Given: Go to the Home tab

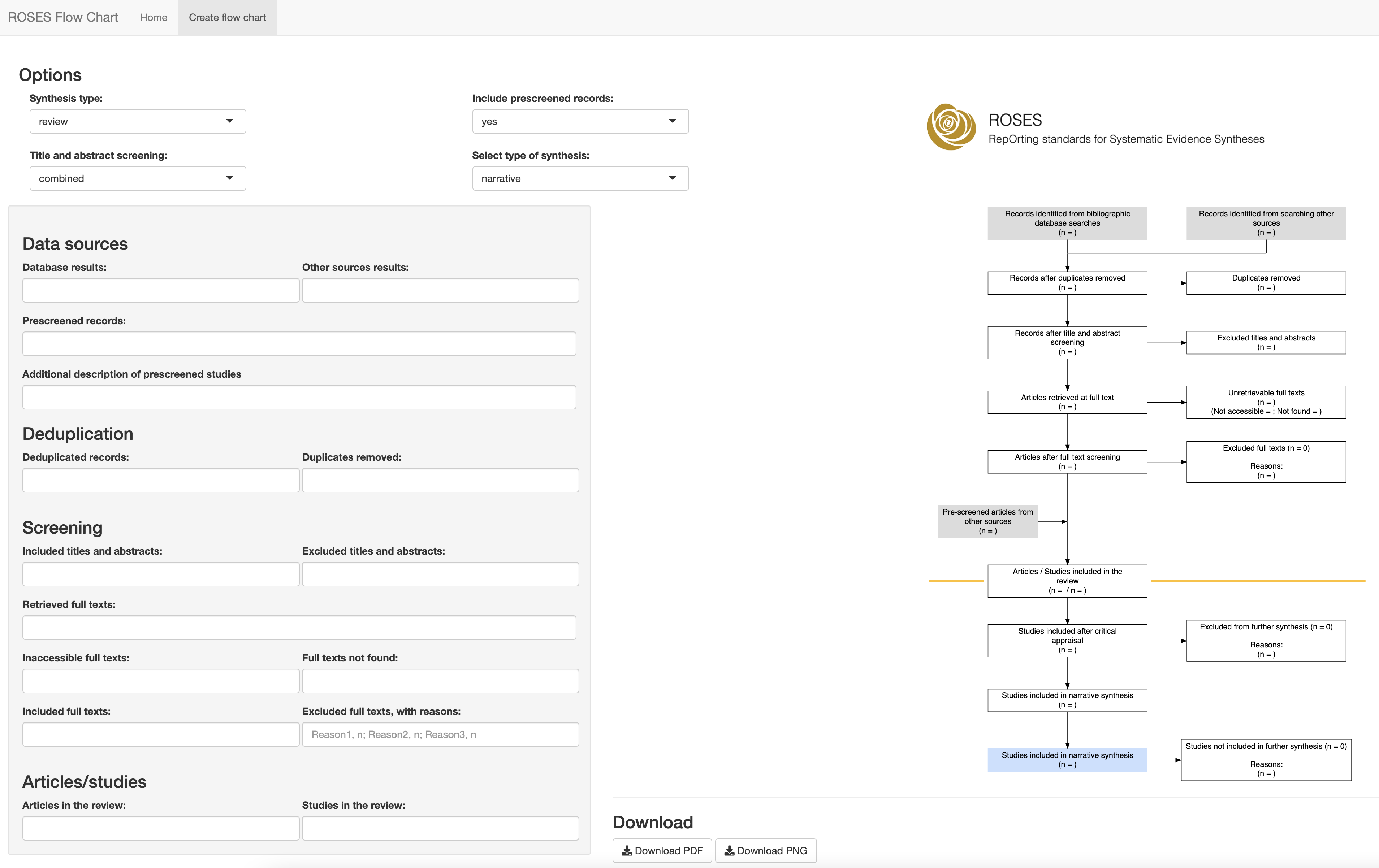Looking at the screenshot, I should point(154,18).
